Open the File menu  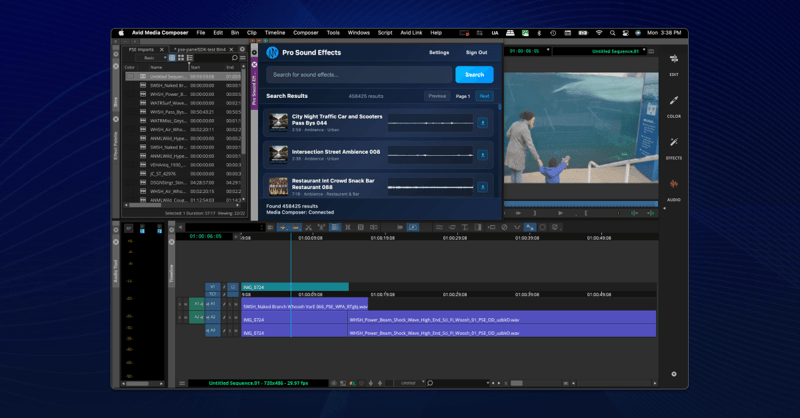(201, 33)
